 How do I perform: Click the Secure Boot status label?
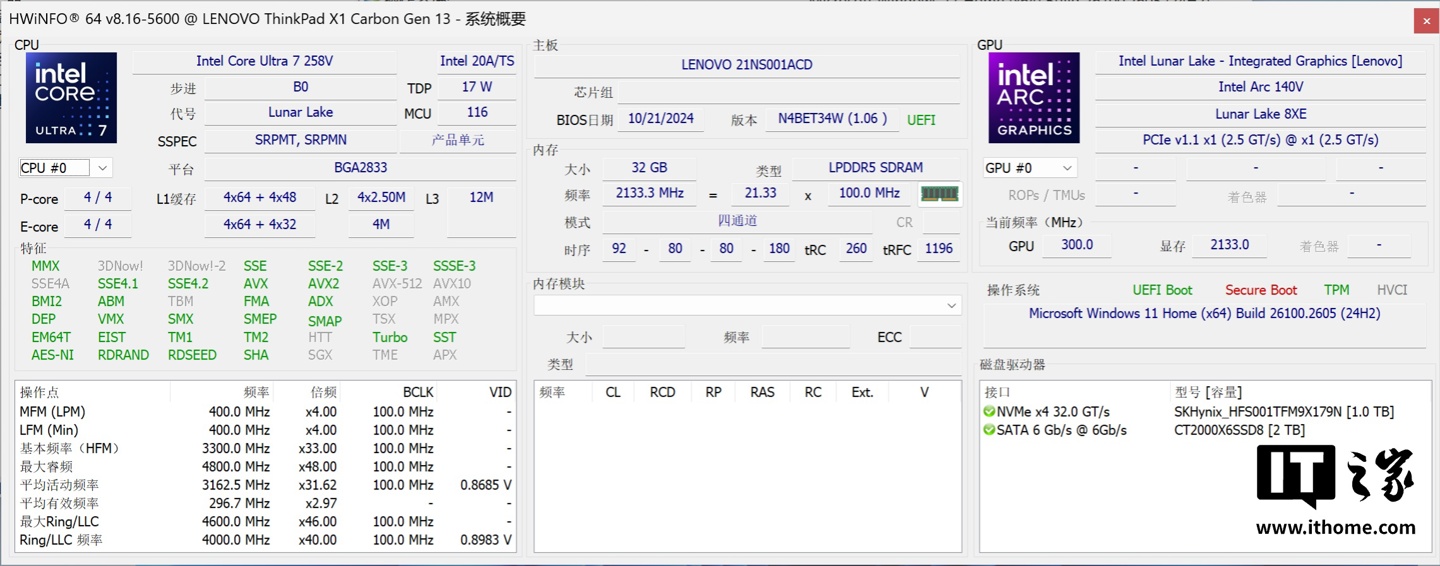[1260, 290]
